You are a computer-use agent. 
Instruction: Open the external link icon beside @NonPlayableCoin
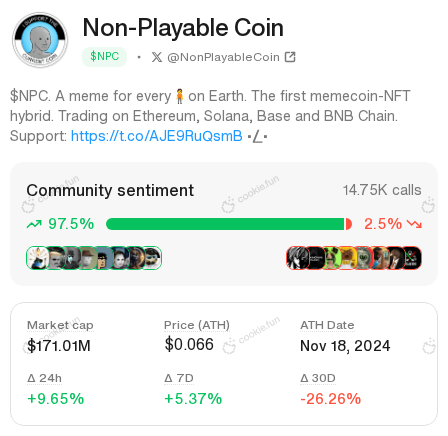(290, 57)
